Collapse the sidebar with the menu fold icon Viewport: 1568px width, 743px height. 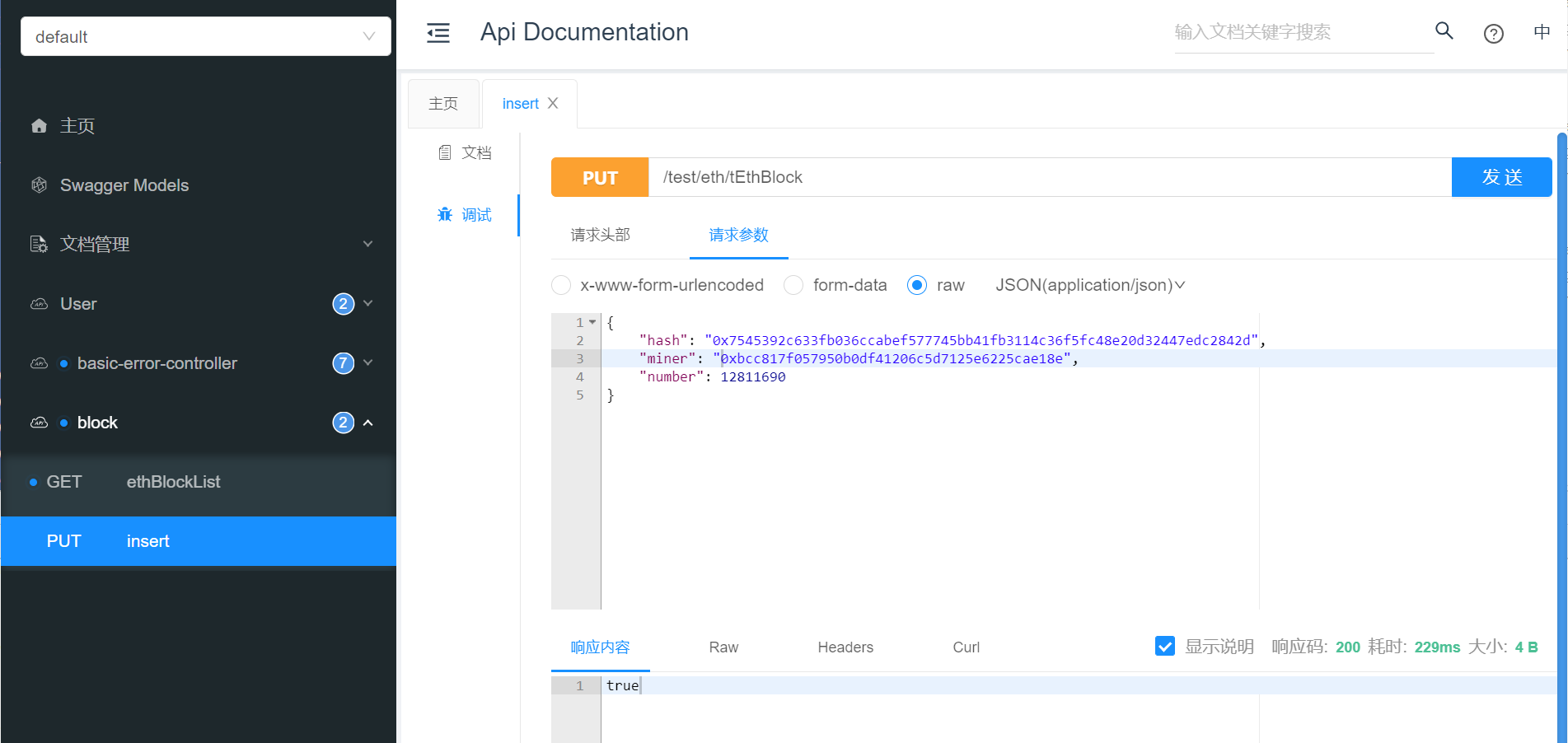[x=438, y=33]
